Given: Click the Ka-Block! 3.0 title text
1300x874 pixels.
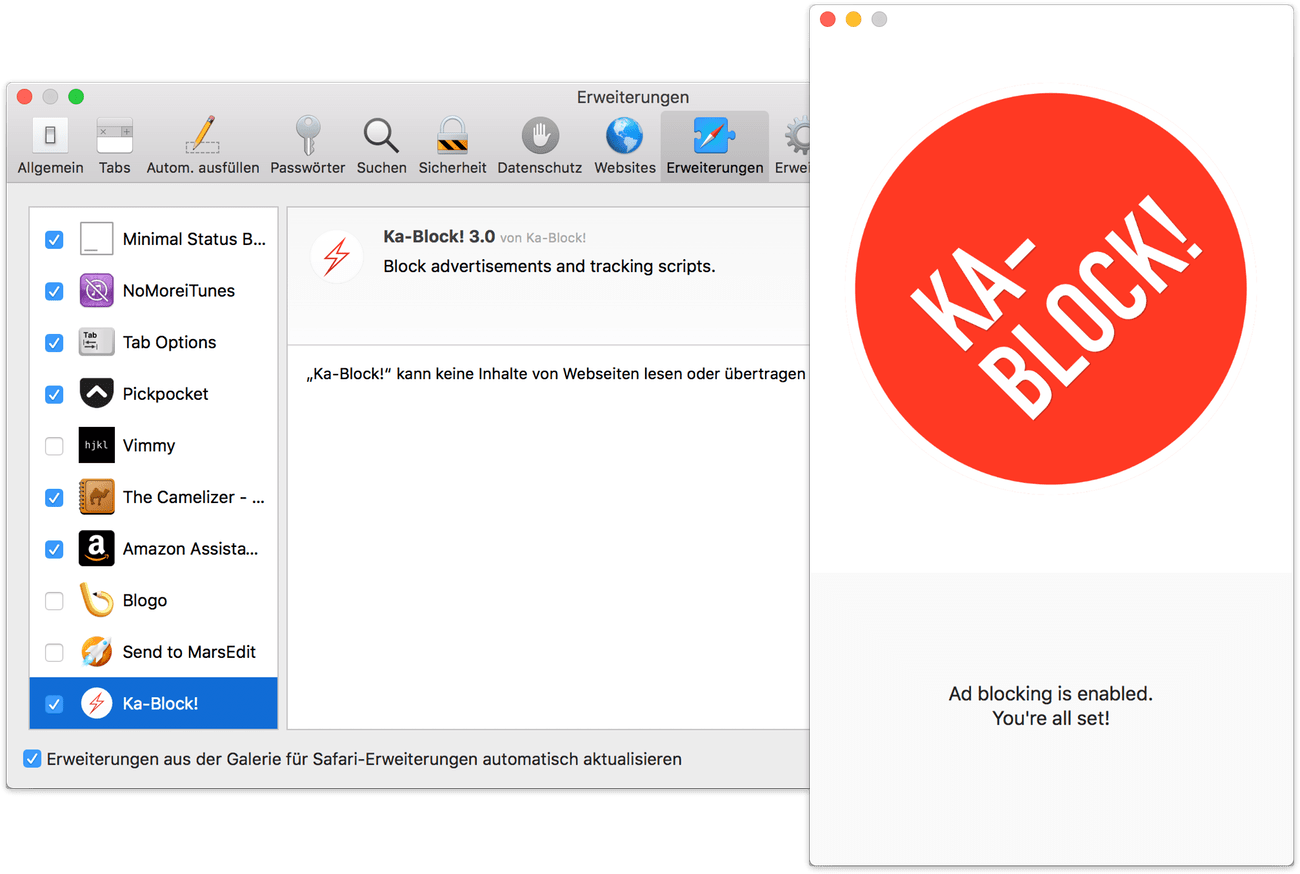Looking at the screenshot, I should pos(439,237).
